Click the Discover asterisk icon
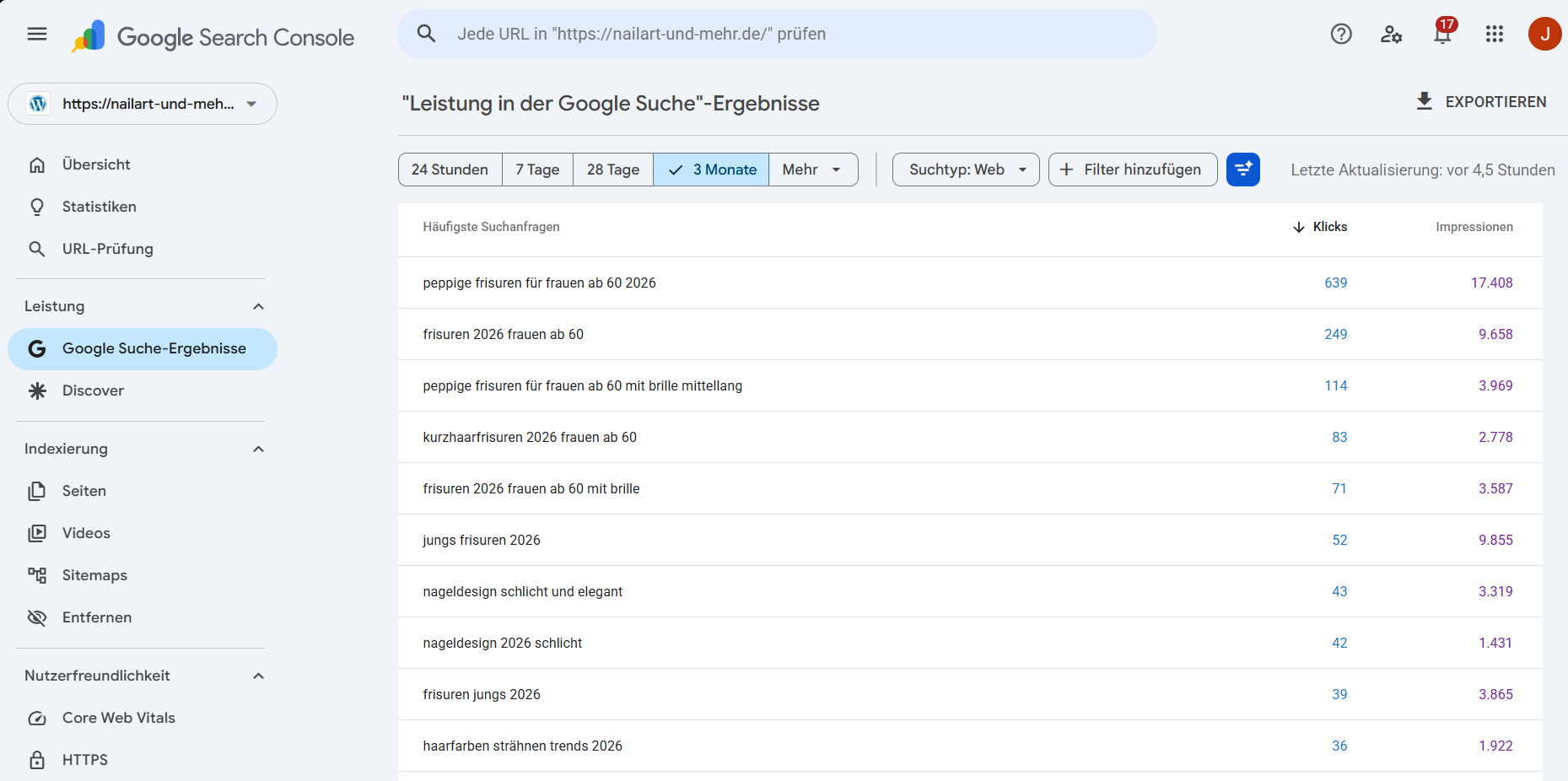The height and width of the screenshot is (781, 1568). [x=37, y=390]
